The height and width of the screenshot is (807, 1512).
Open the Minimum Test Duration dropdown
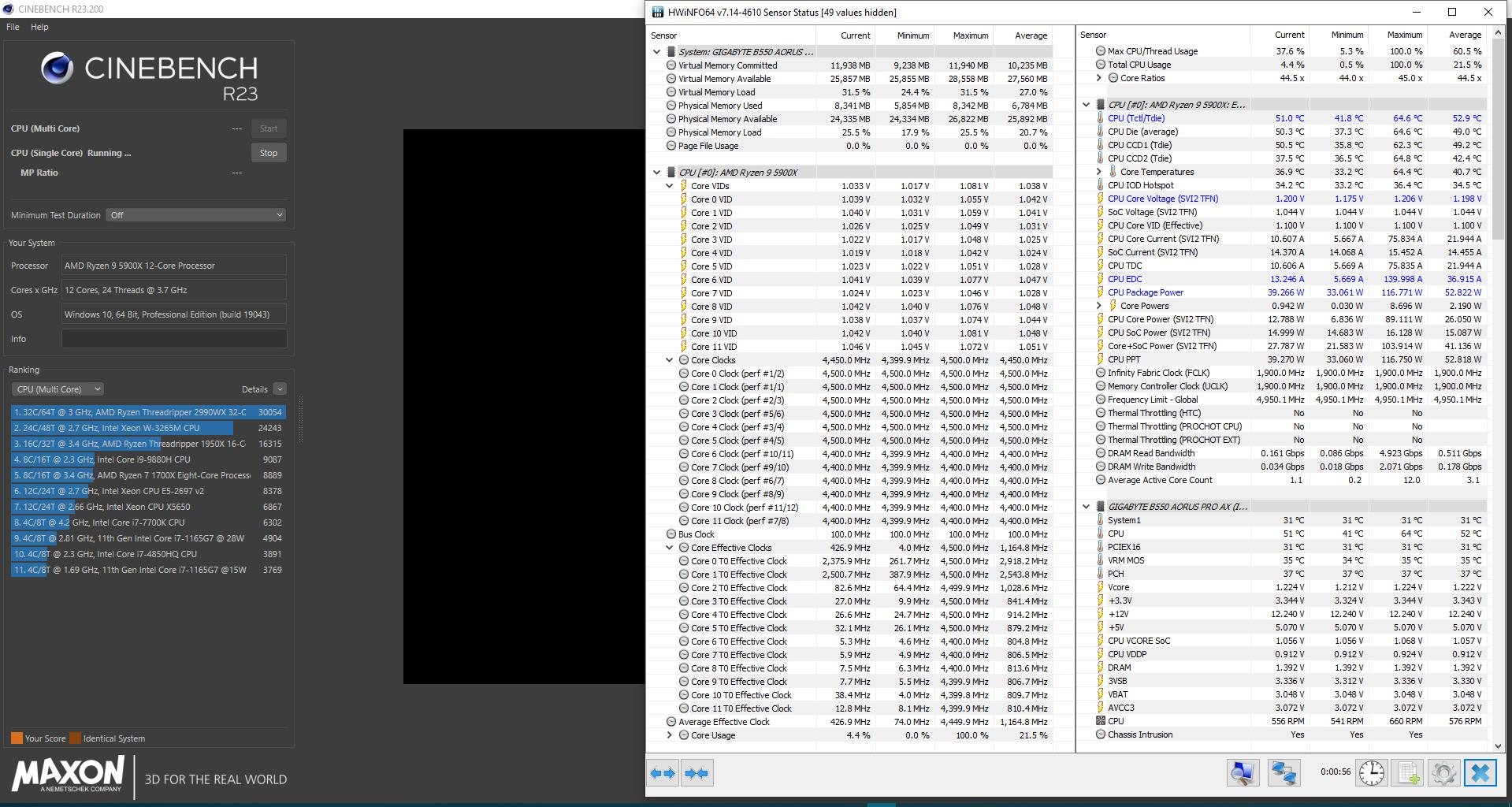coord(195,215)
